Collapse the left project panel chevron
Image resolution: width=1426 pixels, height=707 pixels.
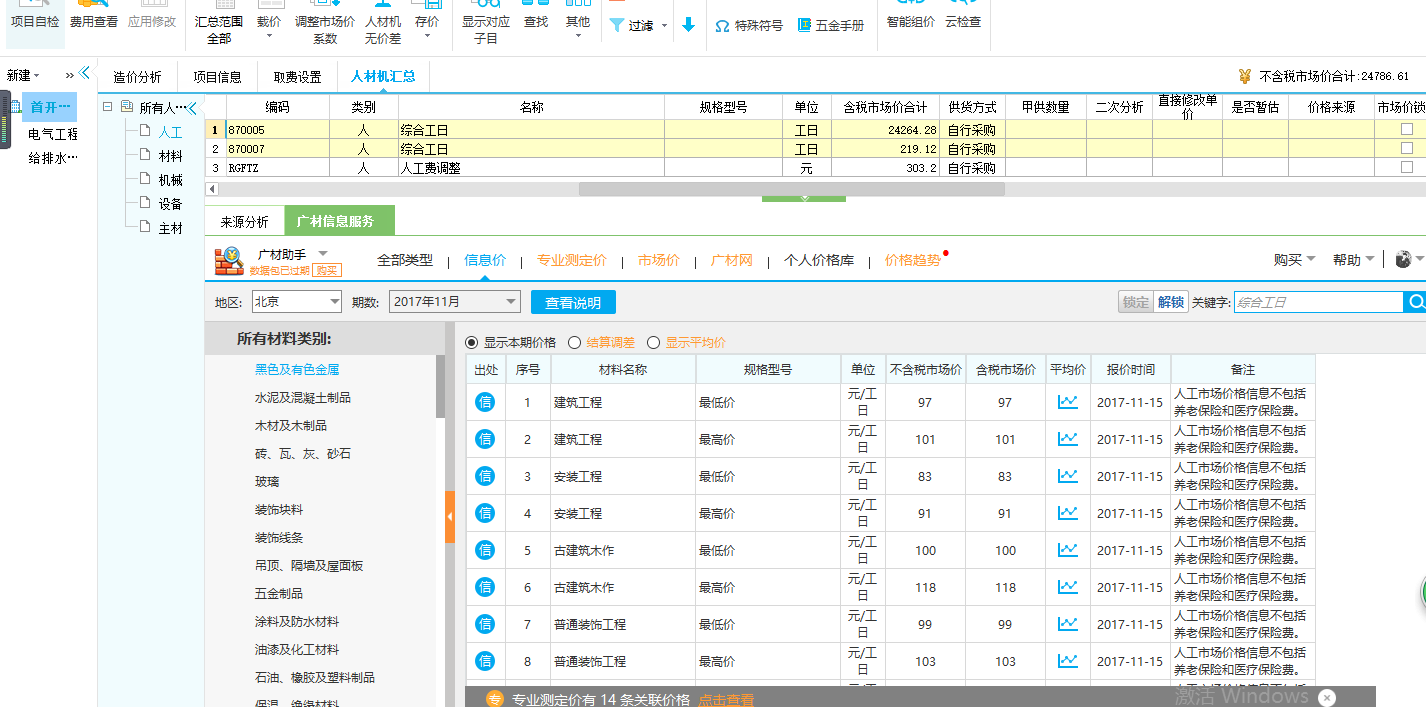pyautogui.click(x=84, y=74)
